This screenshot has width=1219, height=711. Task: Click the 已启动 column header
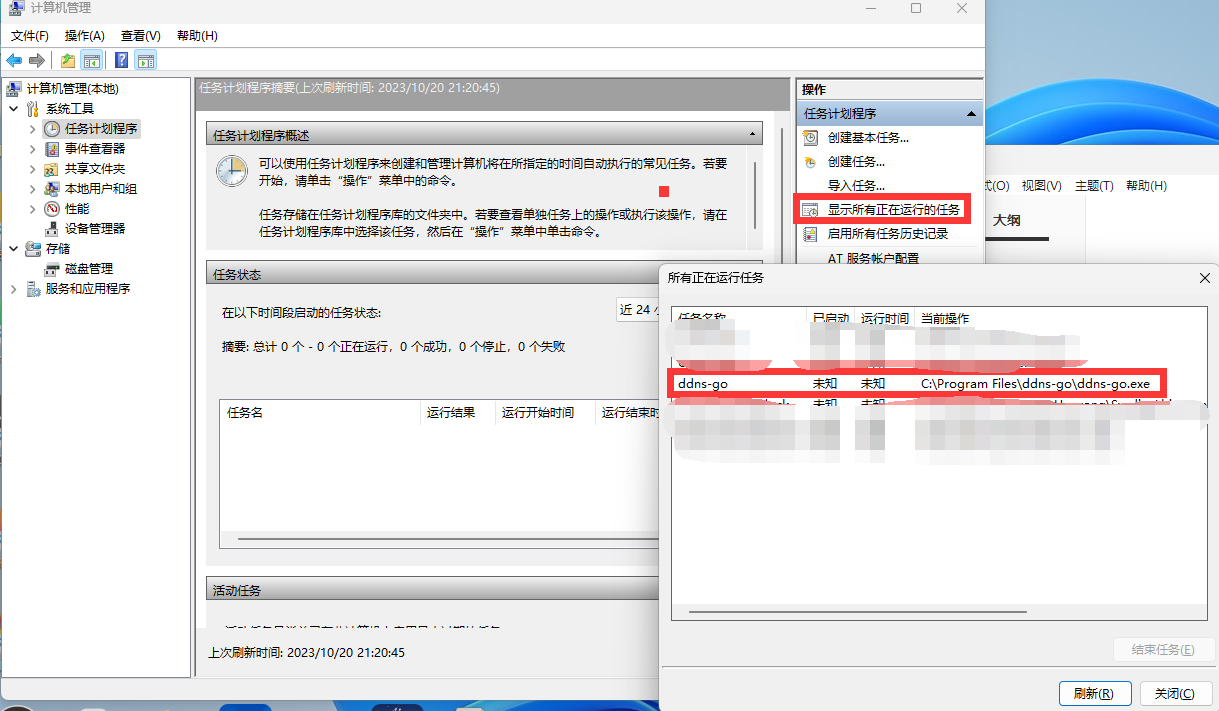831,319
